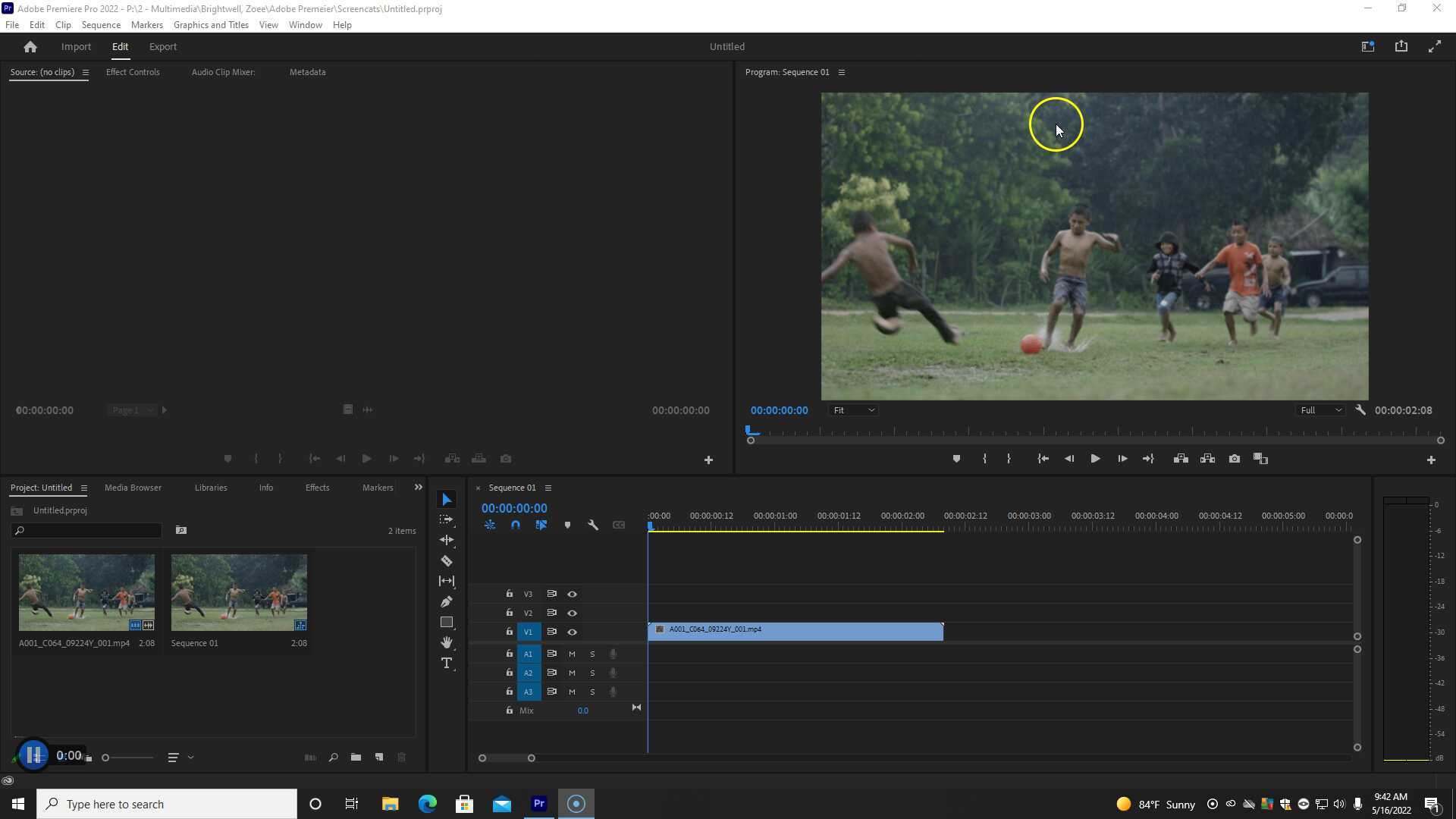
Task: Open the Sequence 01 panel menu
Action: (x=548, y=488)
